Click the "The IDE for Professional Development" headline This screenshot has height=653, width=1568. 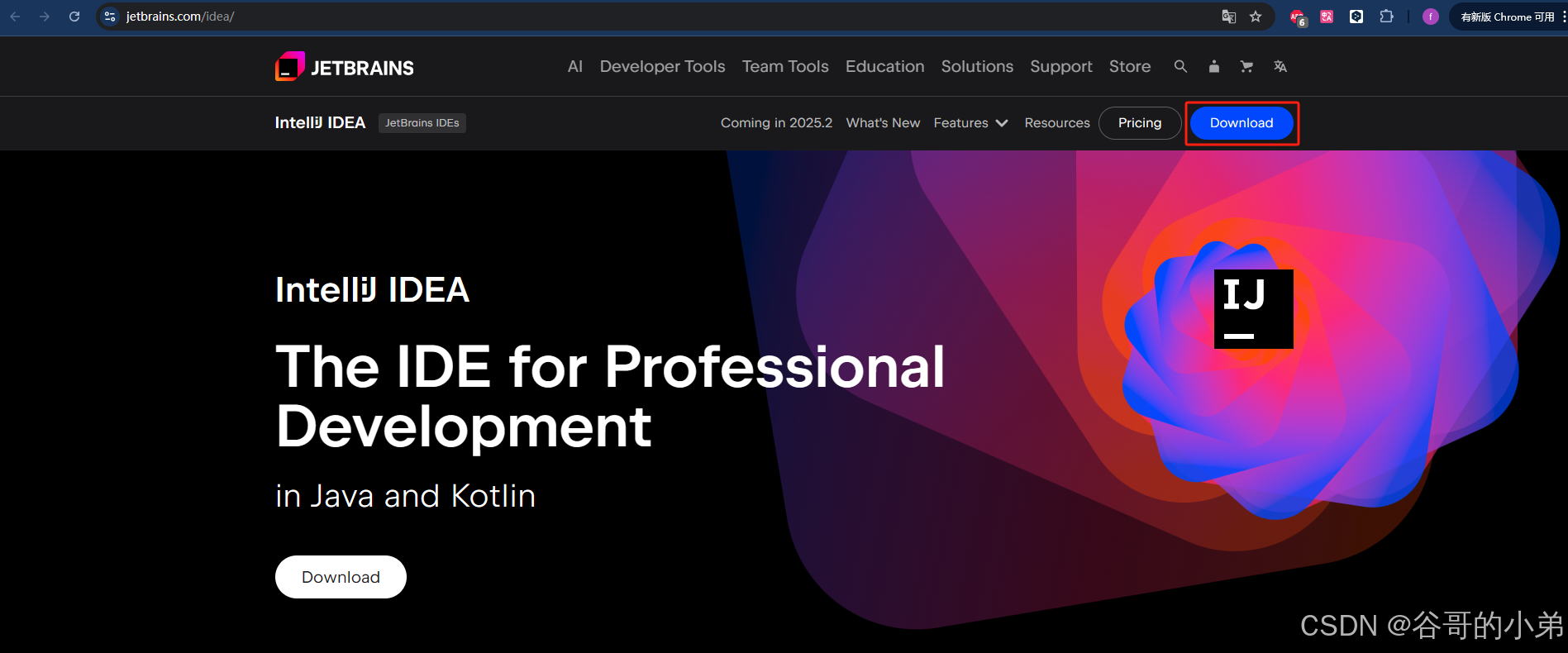610,397
